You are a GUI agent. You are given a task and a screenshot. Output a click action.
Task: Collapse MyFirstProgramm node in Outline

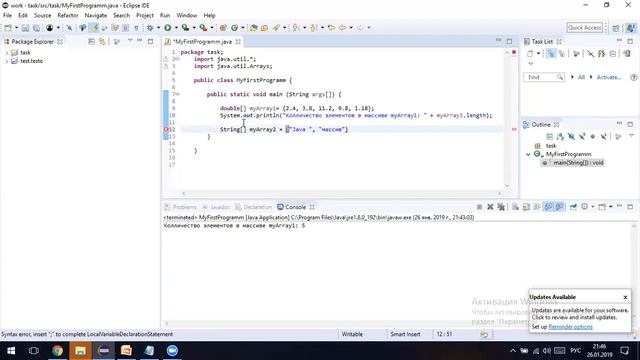[528, 154]
